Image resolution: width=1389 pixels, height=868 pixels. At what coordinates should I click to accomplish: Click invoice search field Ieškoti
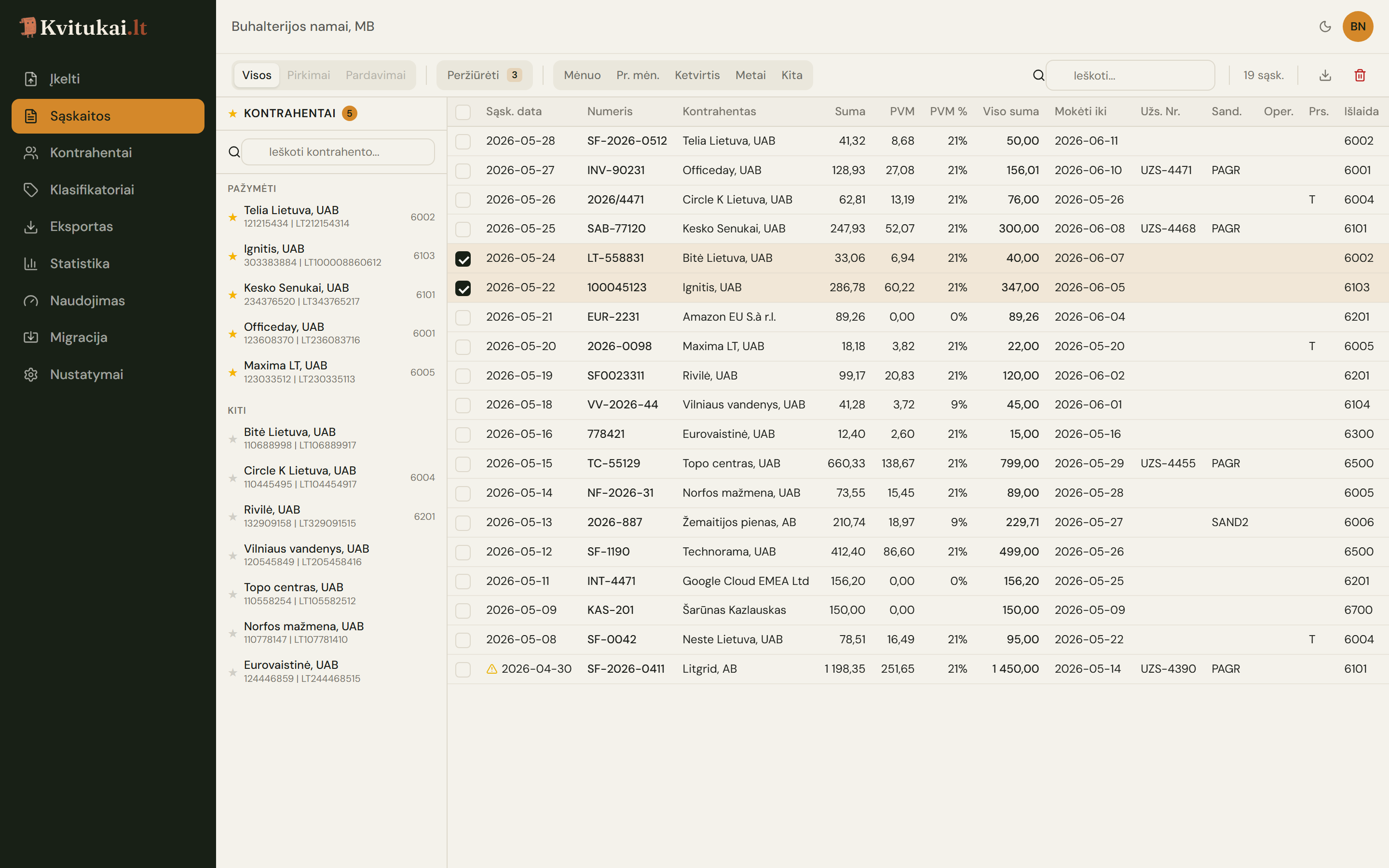coord(1130,75)
